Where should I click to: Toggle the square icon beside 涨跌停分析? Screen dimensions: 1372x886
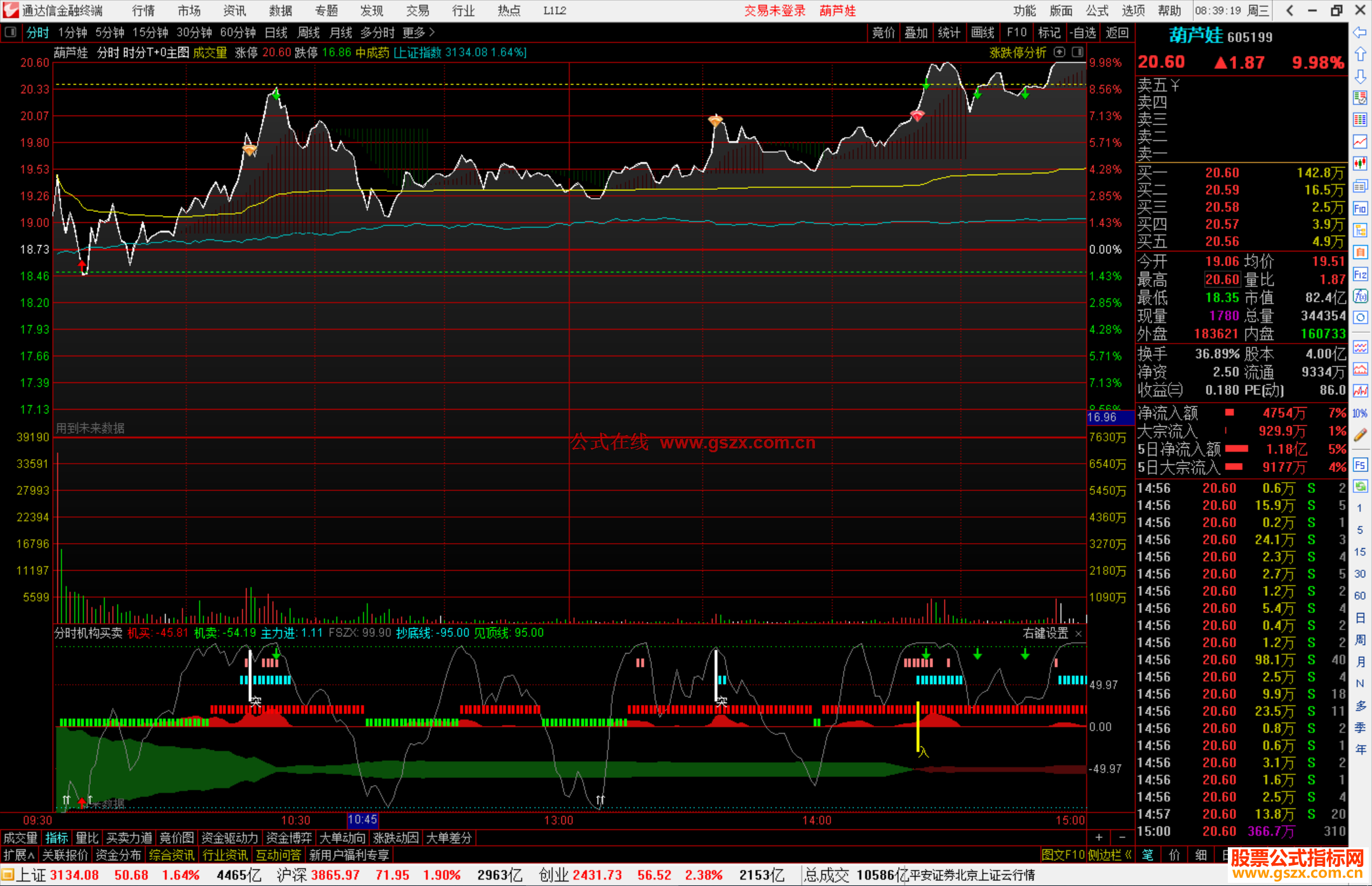(1078, 52)
